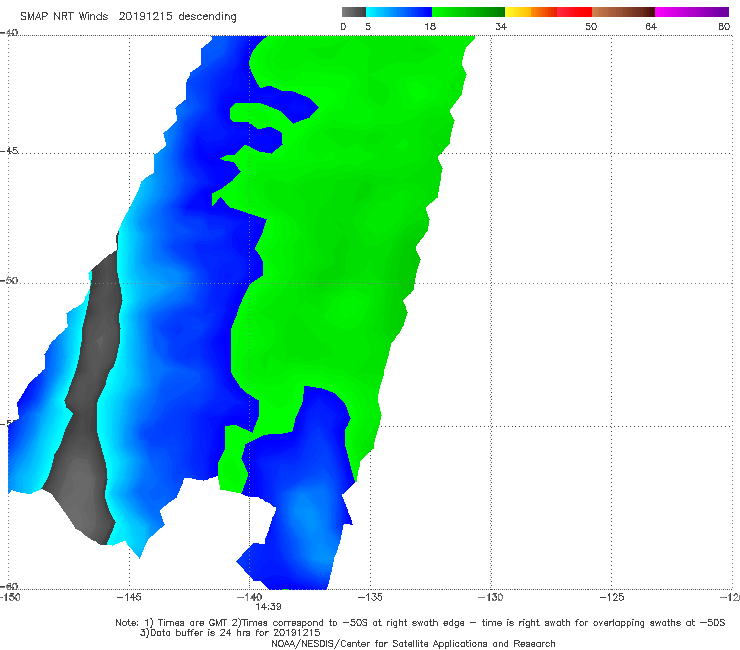Click the red segment of the color bar

click(x=574, y=12)
